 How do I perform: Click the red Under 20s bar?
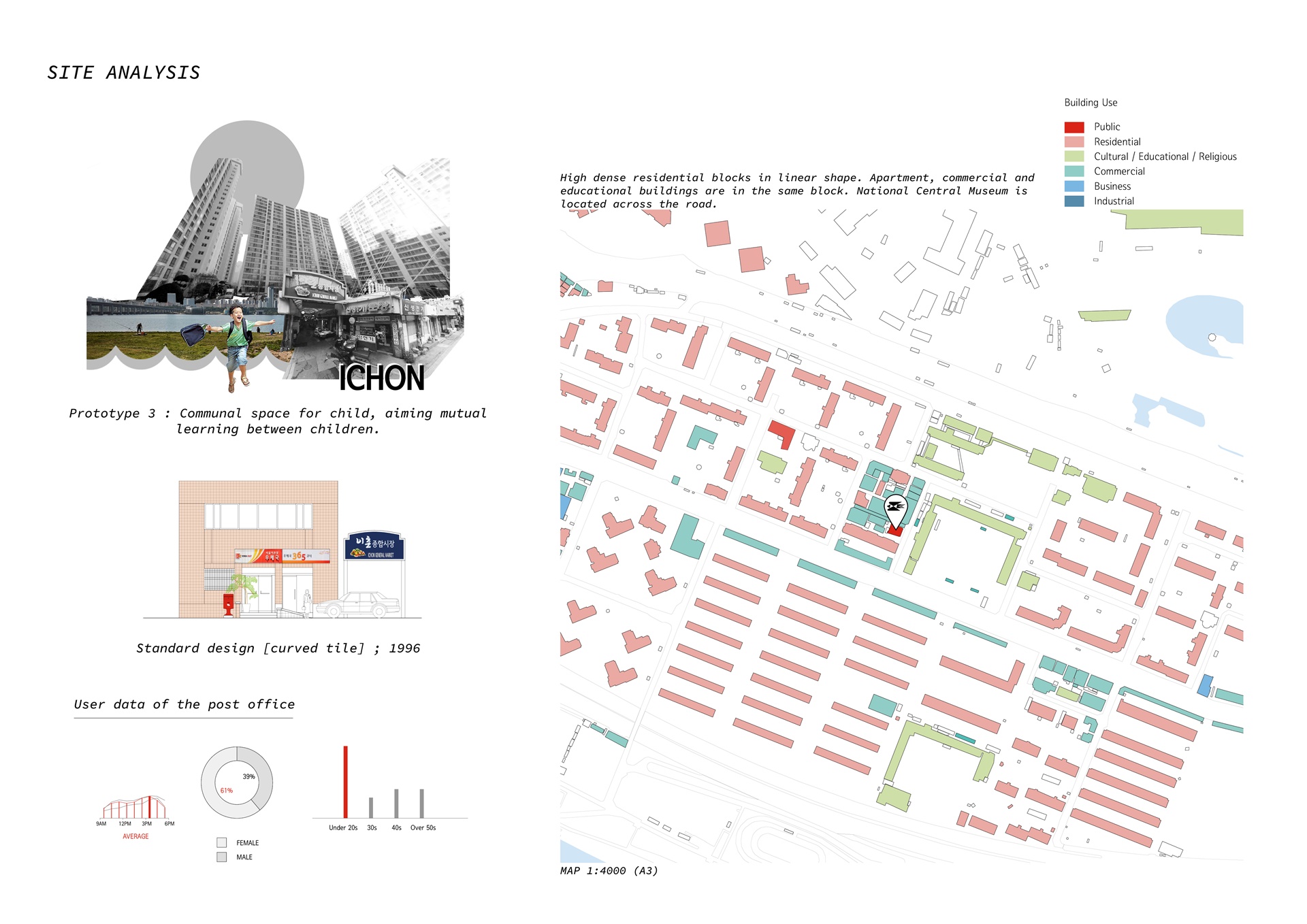346,782
